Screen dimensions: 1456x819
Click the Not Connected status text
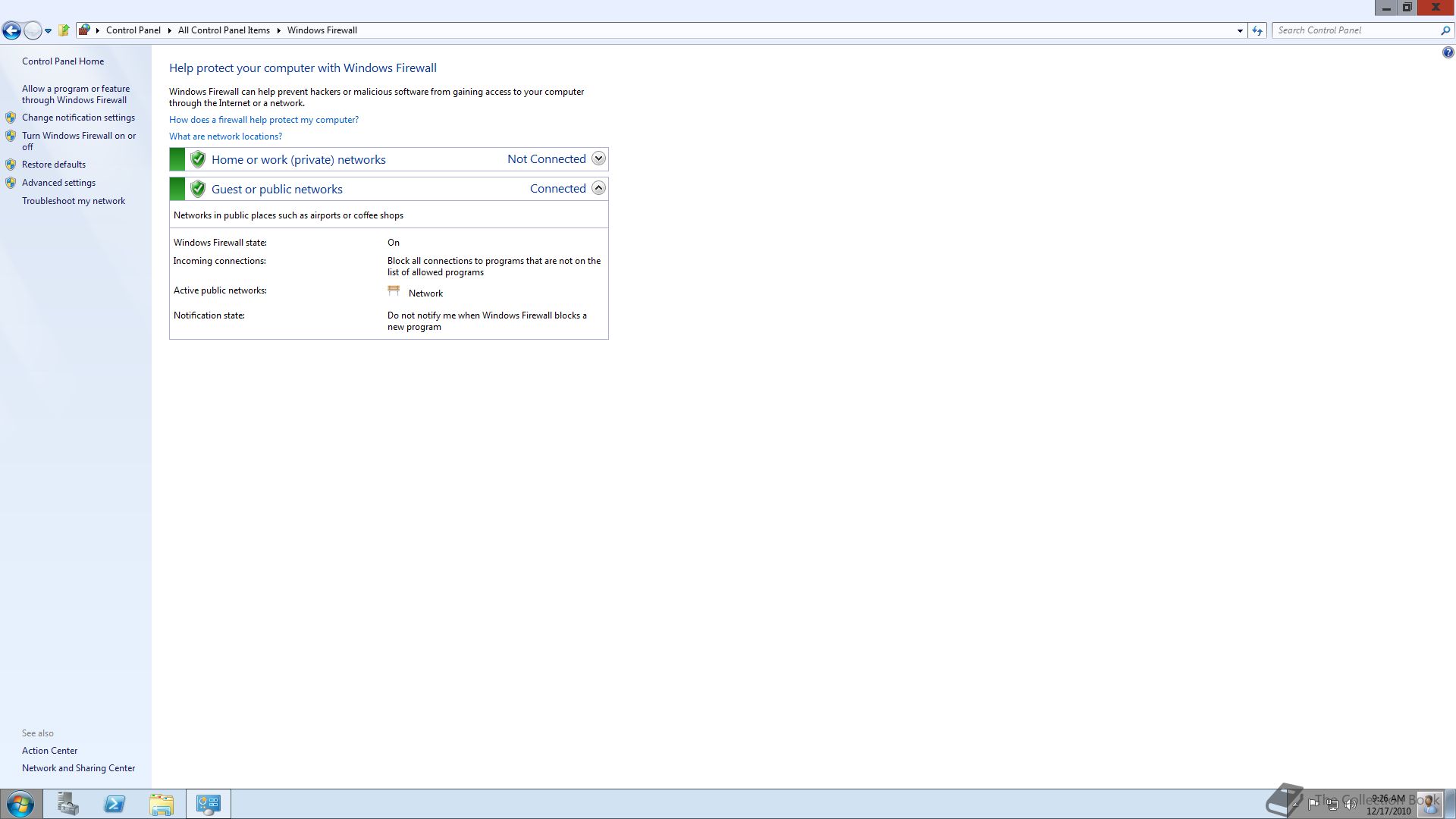[x=547, y=159]
